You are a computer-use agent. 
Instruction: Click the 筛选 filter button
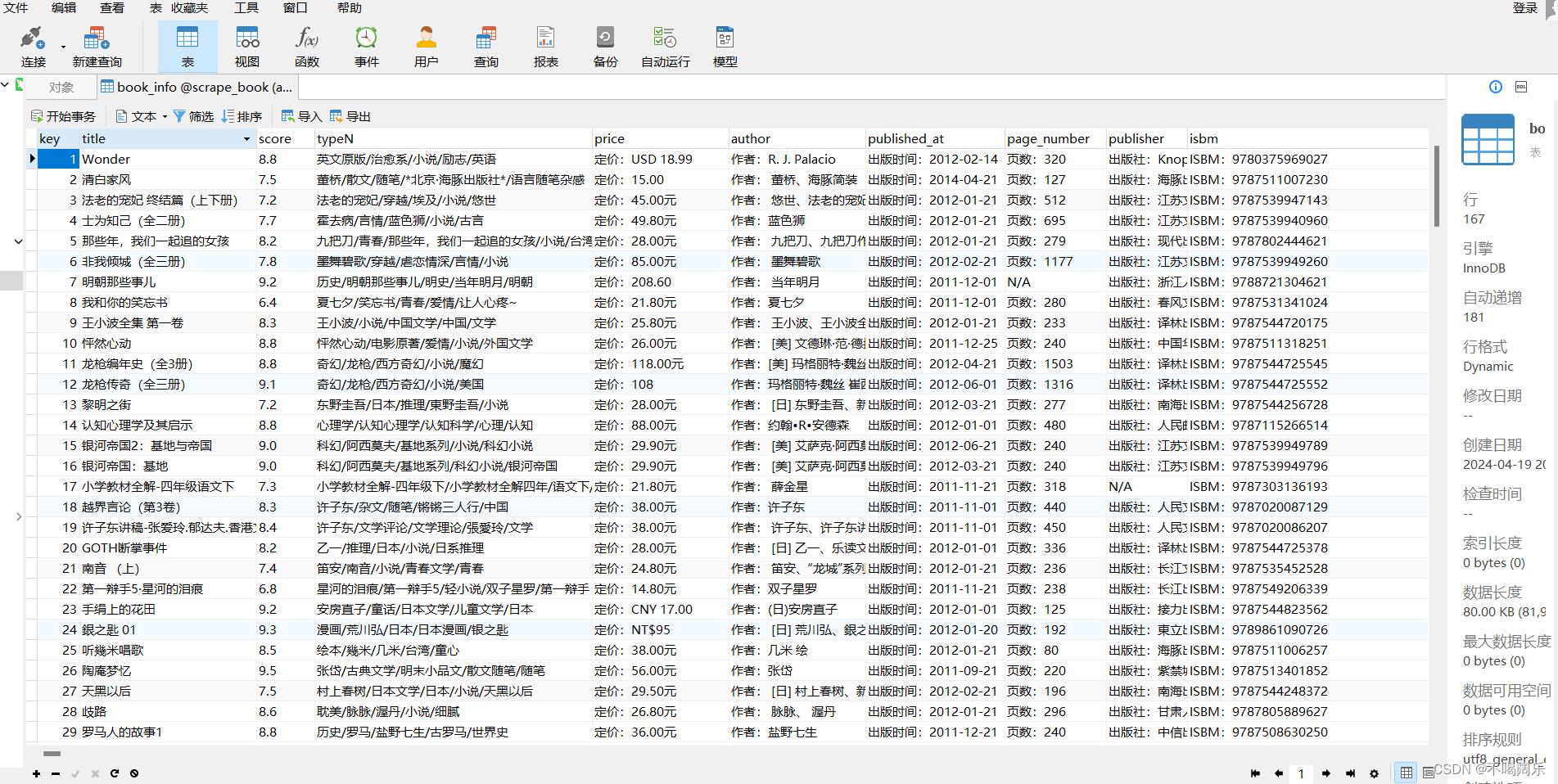[193, 116]
